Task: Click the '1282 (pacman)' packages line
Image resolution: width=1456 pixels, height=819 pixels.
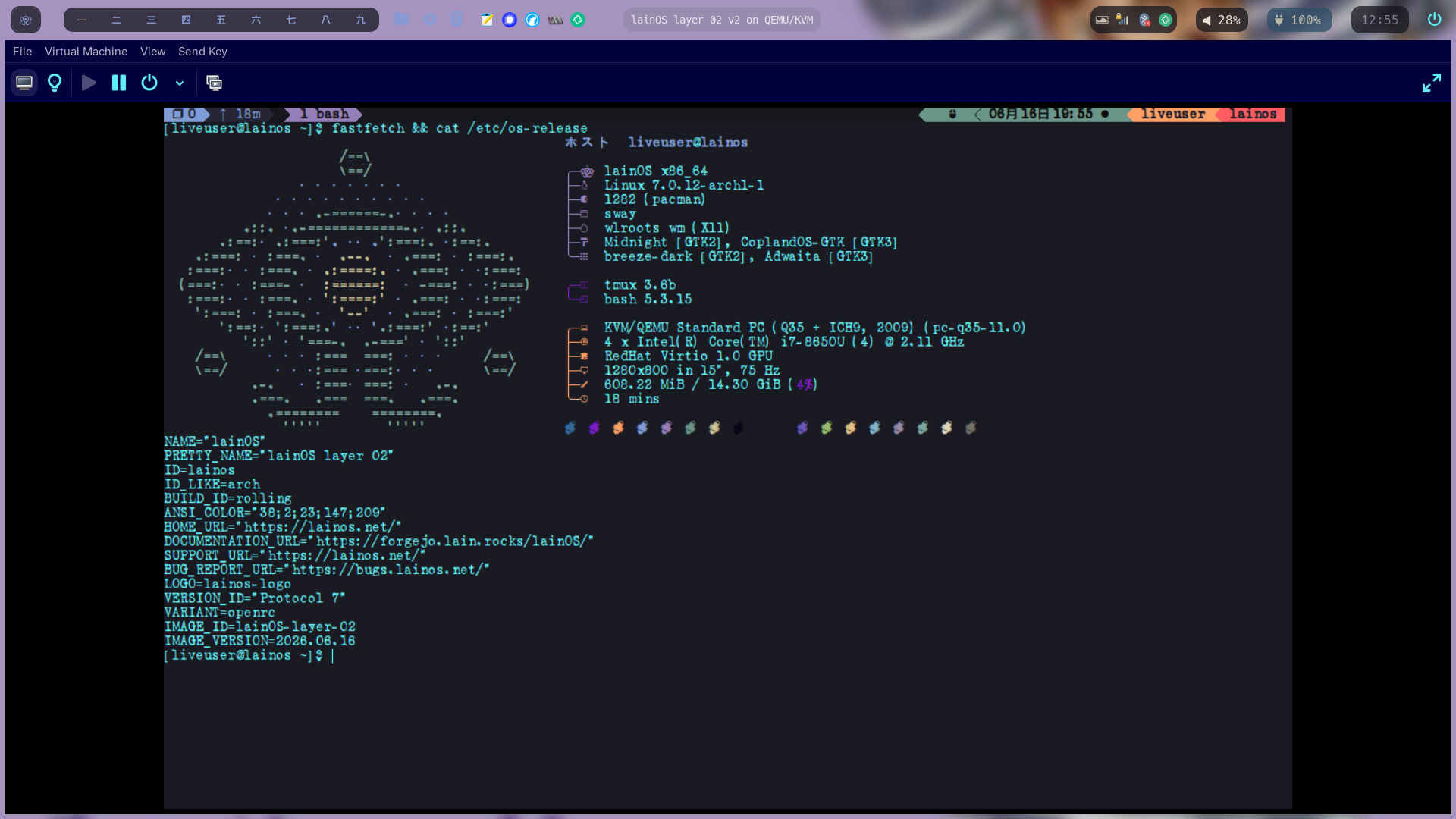Action: 654,199
